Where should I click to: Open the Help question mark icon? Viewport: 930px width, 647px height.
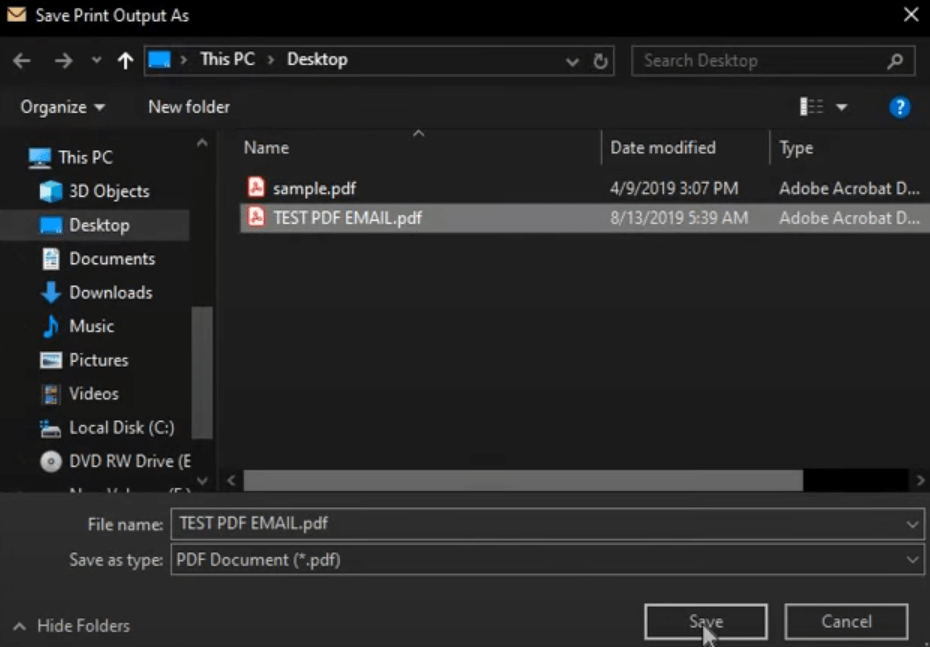point(899,107)
